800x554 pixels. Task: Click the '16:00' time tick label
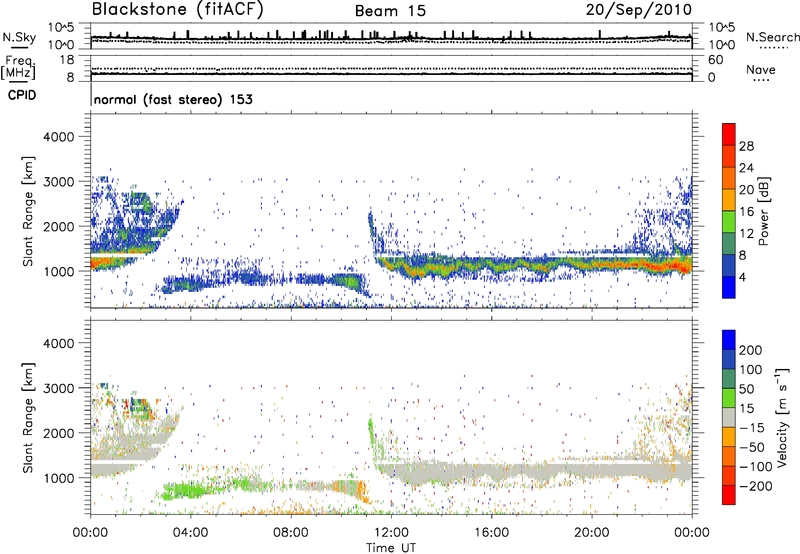click(491, 533)
